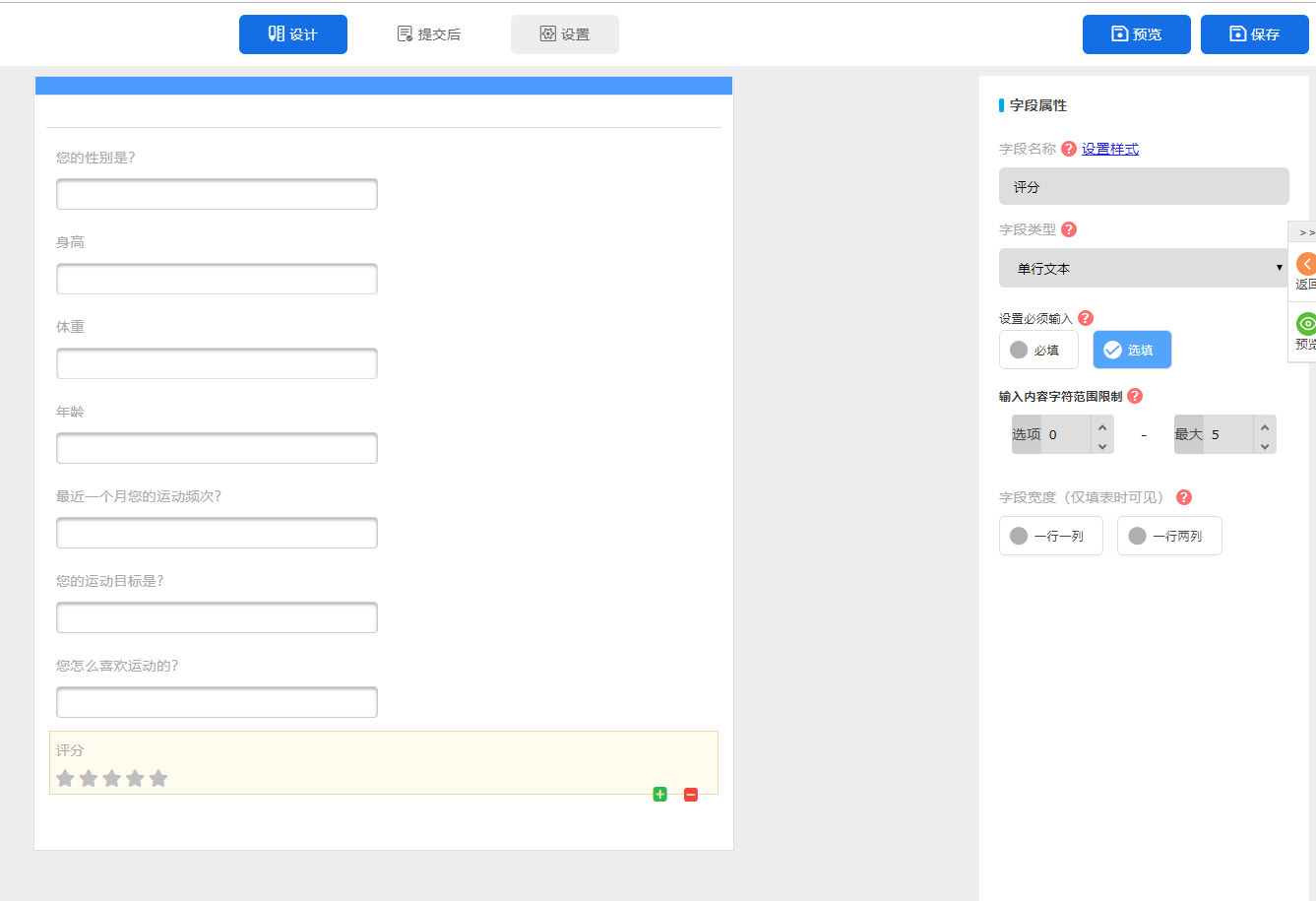The width and height of the screenshot is (1316, 901).
Task: Select the 选填 optional option
Action: pyautogui.click(x=1132, y=350)
